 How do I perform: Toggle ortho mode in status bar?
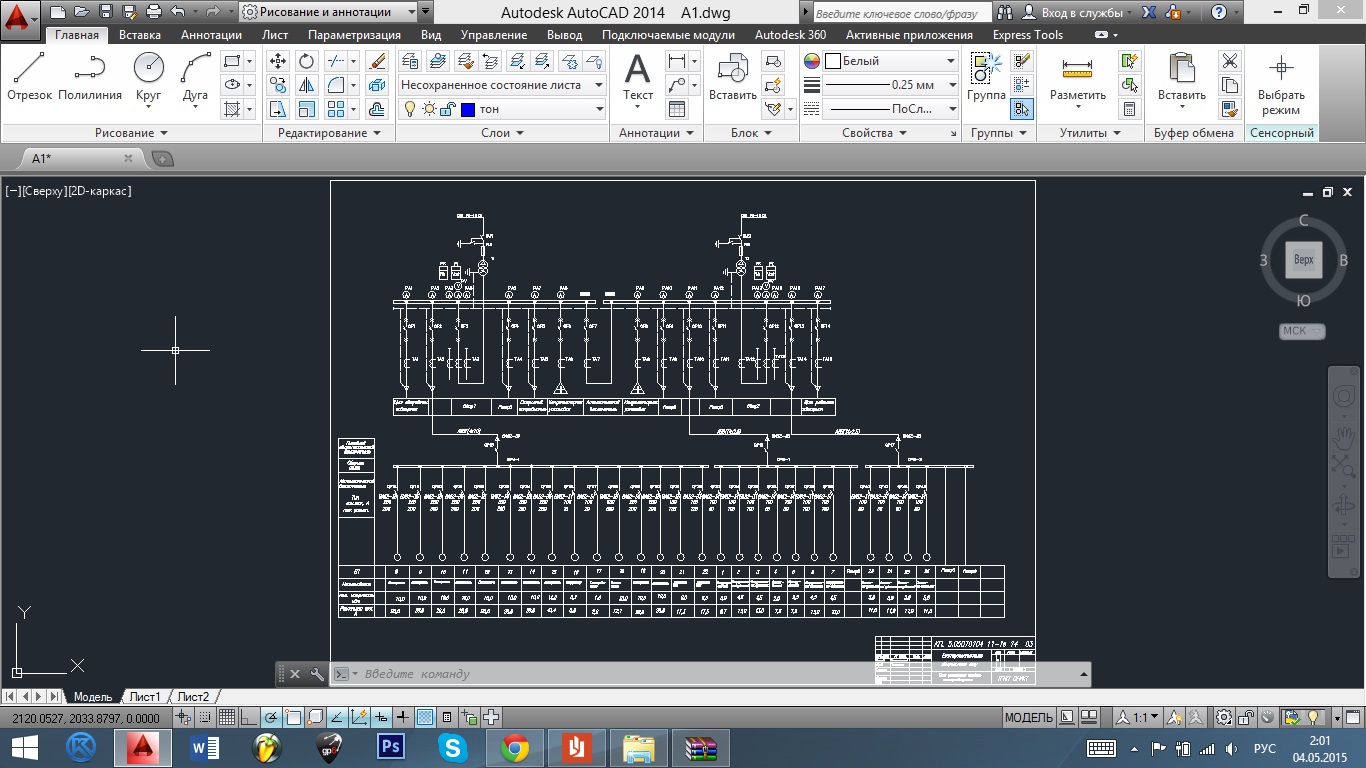point(249,717)
